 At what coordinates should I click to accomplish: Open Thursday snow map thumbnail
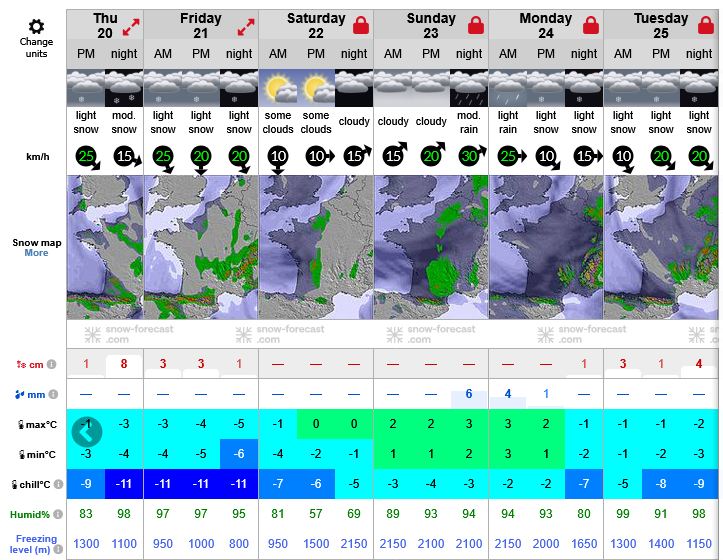tap(105, 247)
